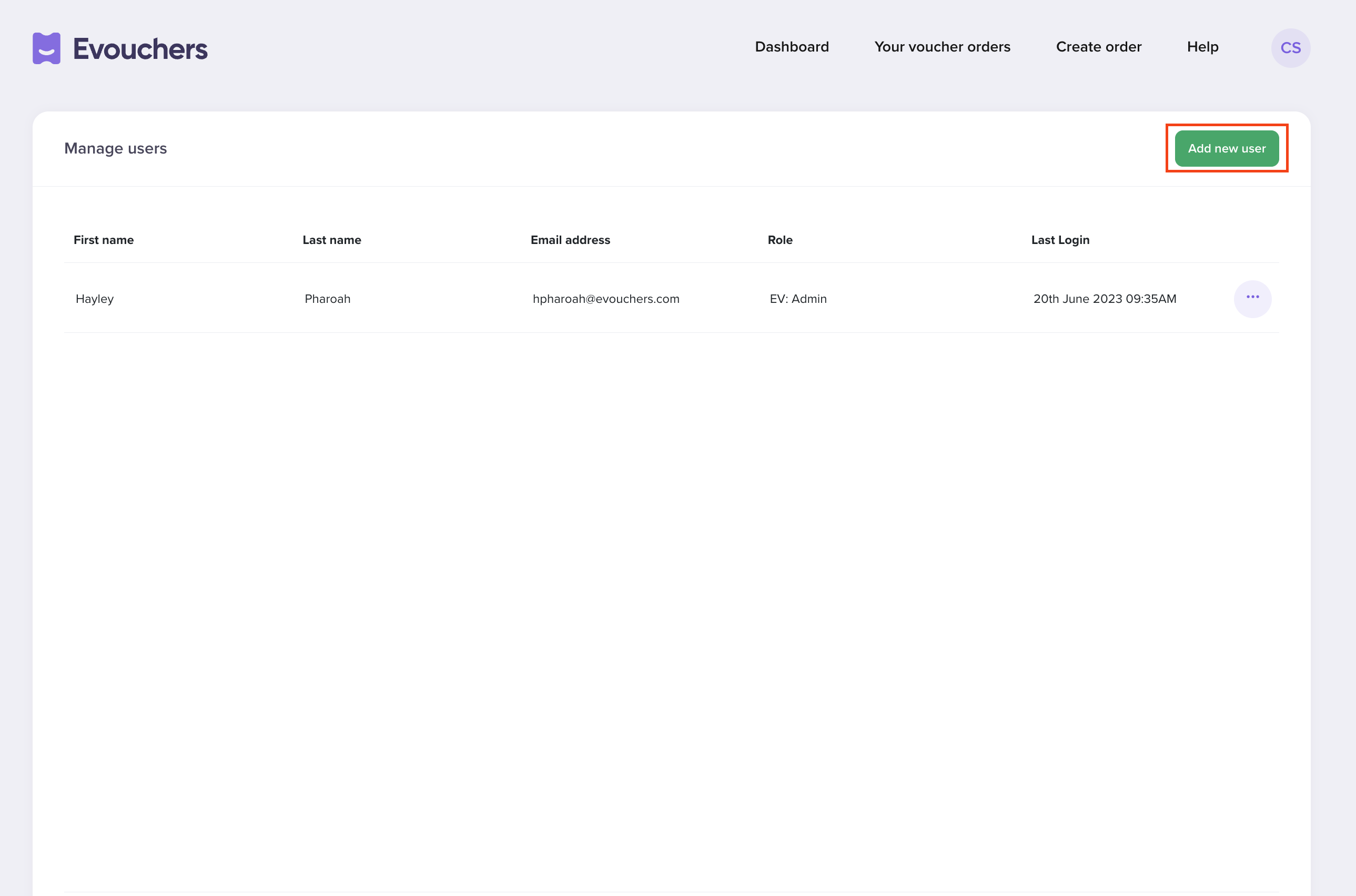Click the Evouchers brand mark in the header

click(46, 48)
